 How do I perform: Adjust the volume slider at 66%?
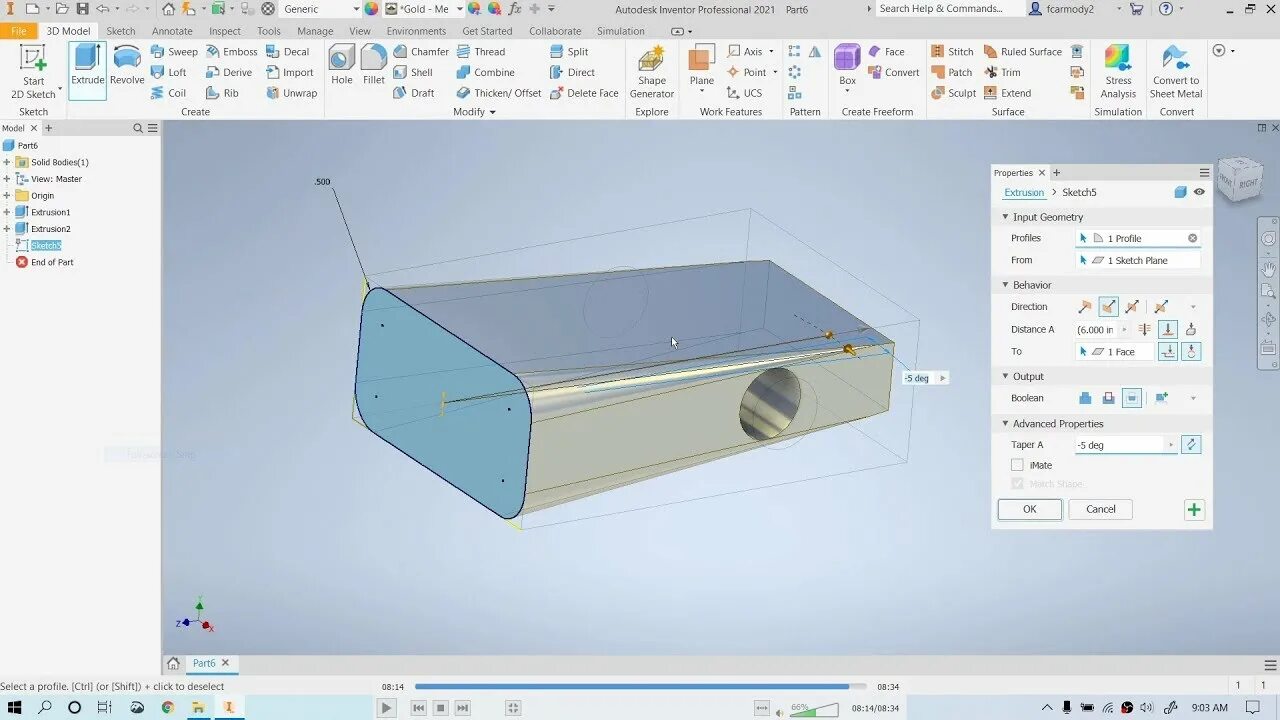[812, 709]
